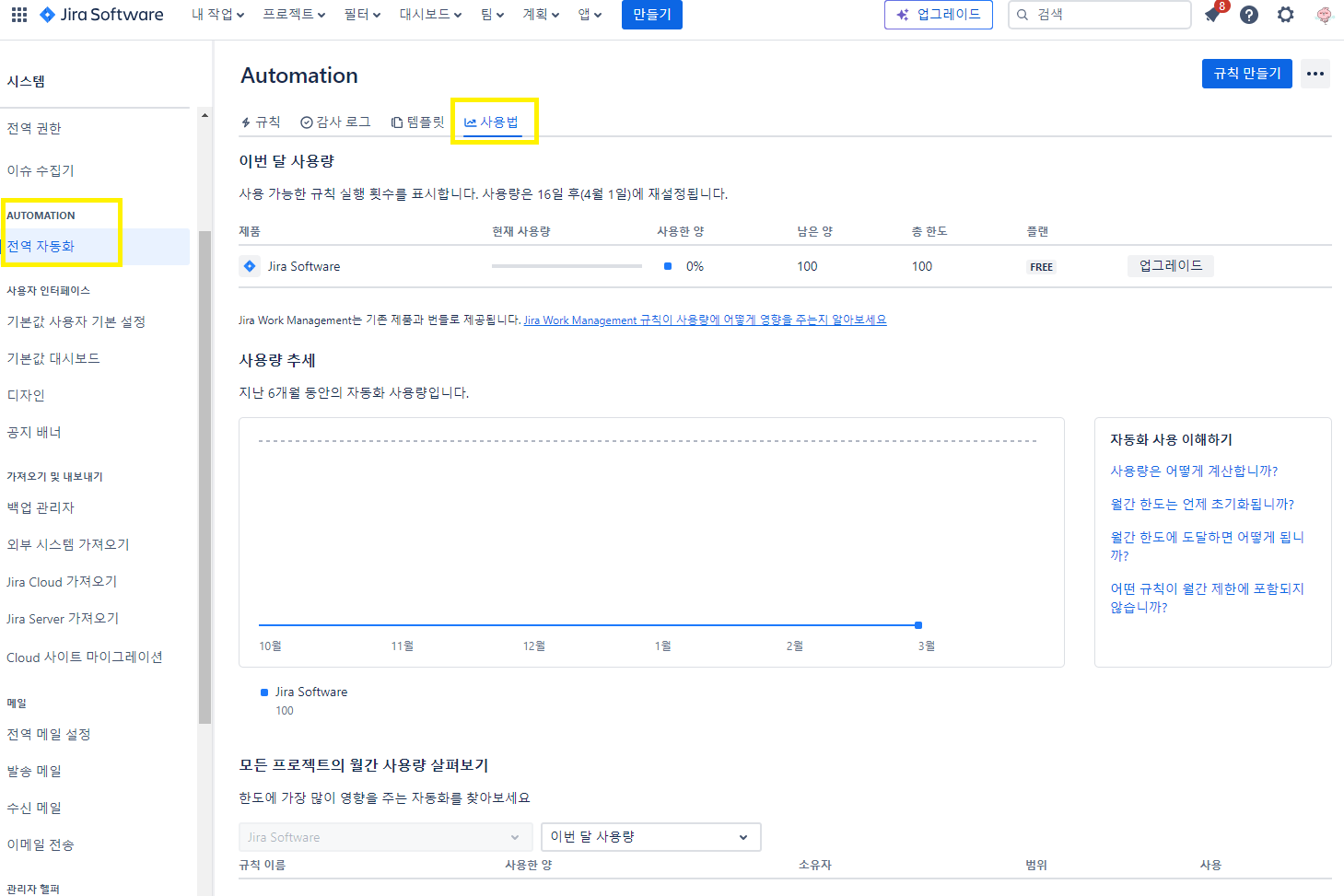Viewport: 1344px width, 896px height.
Task: Switch to the 규칙 tab
Action: pyautogui.click(x=261, y=122)
